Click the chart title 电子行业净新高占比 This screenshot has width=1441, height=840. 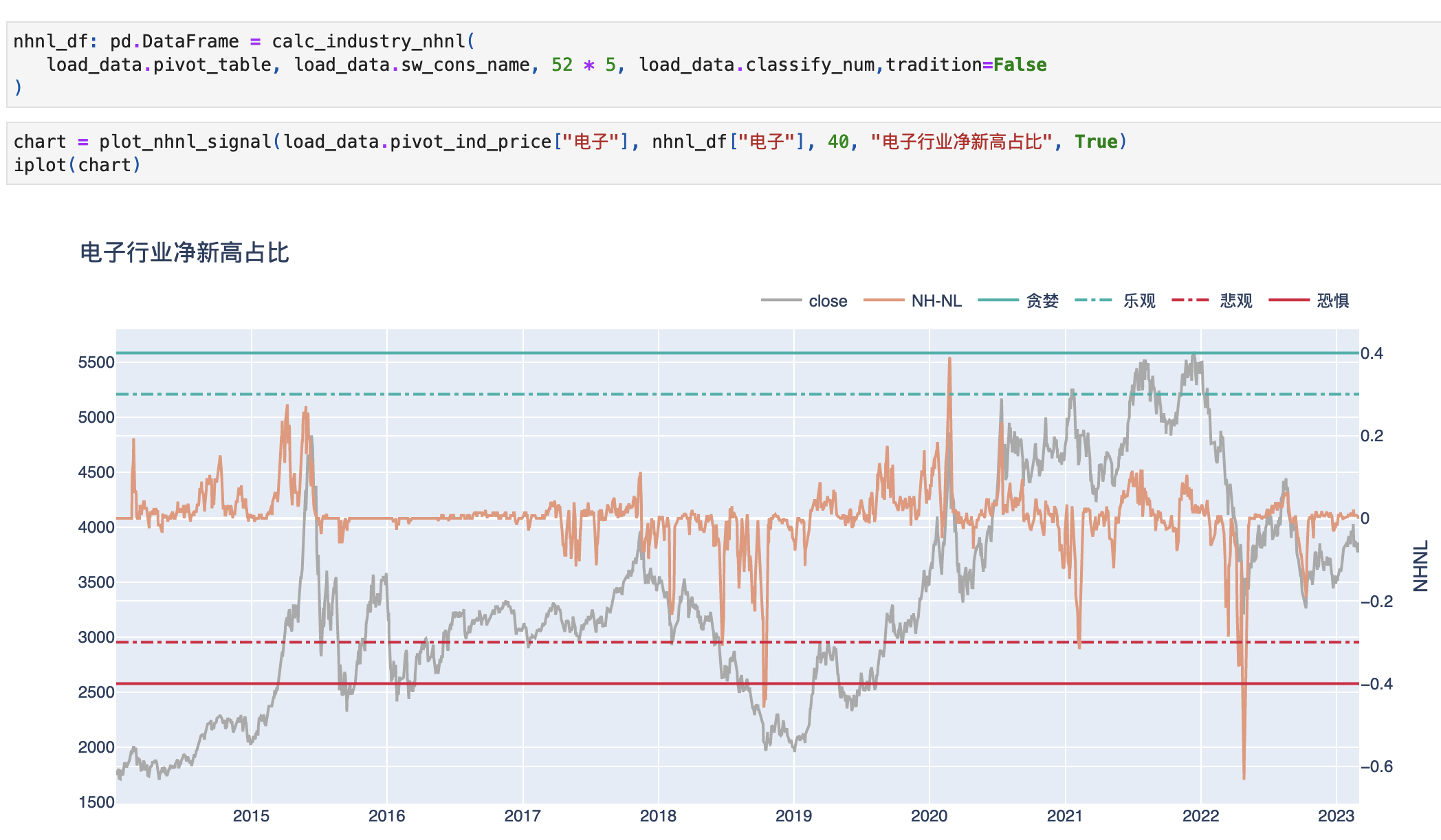tap(184, 253)
